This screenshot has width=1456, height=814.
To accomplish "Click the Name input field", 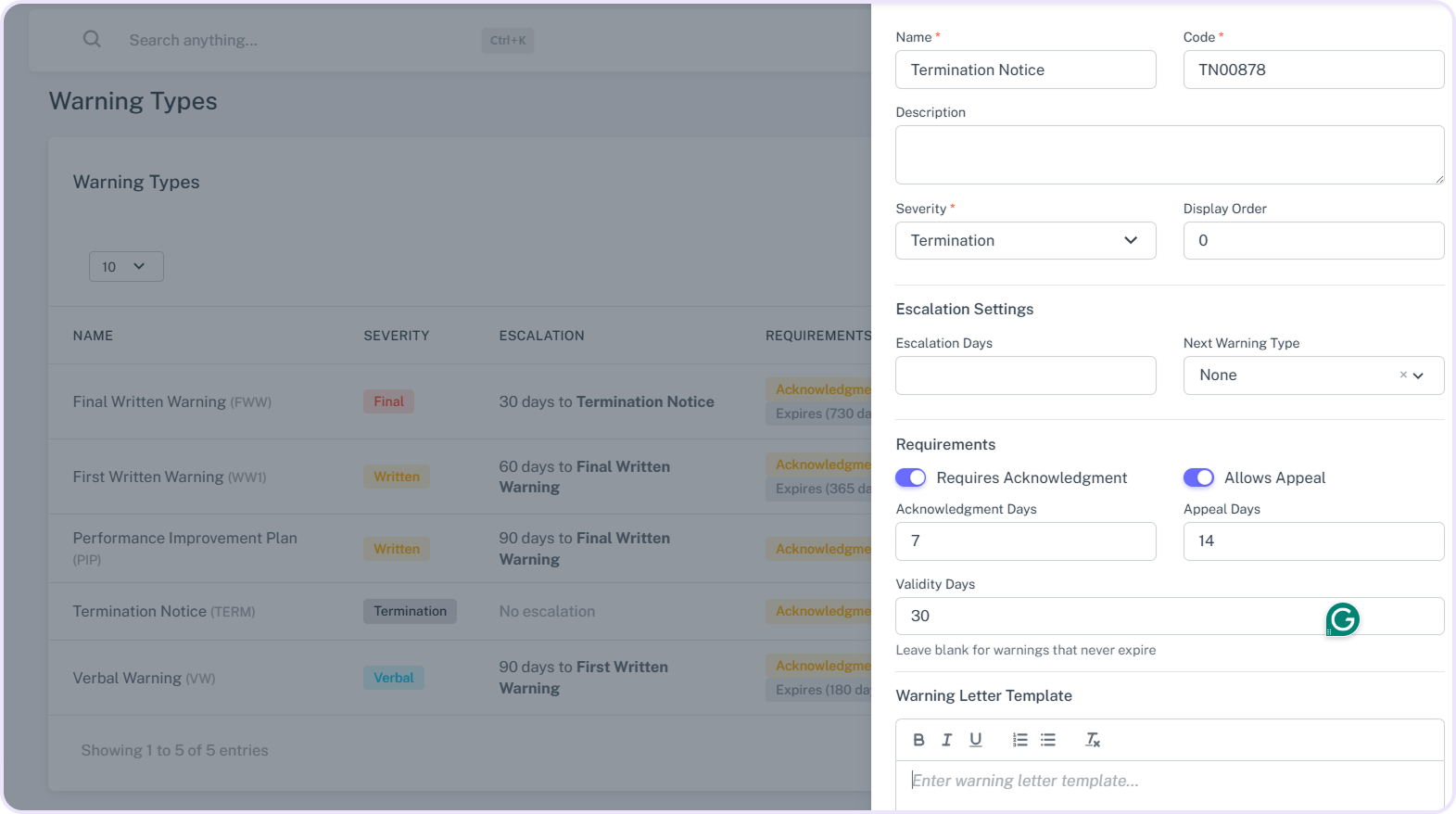I will pyautogui.click(x=1025, y=70).
